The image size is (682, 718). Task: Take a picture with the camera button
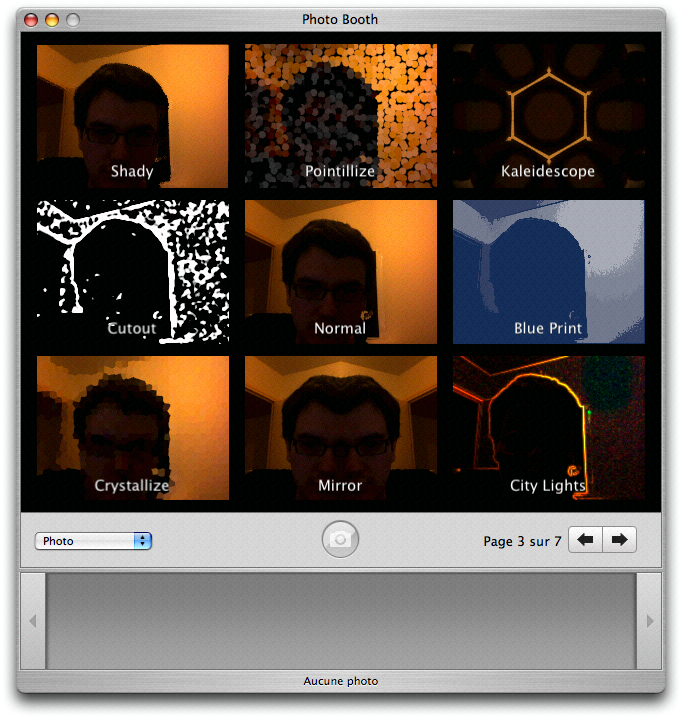point(340,539)
